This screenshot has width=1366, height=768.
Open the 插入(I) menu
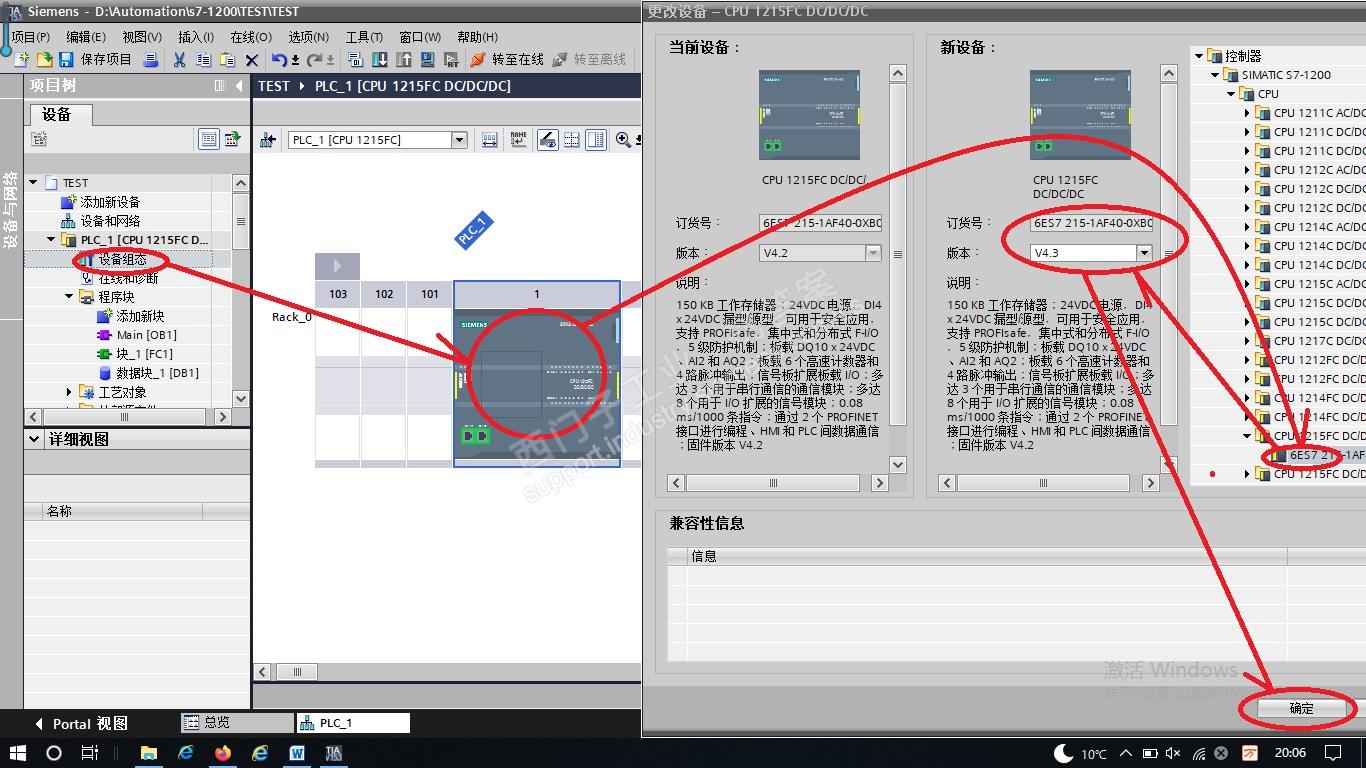coord(196,37)
